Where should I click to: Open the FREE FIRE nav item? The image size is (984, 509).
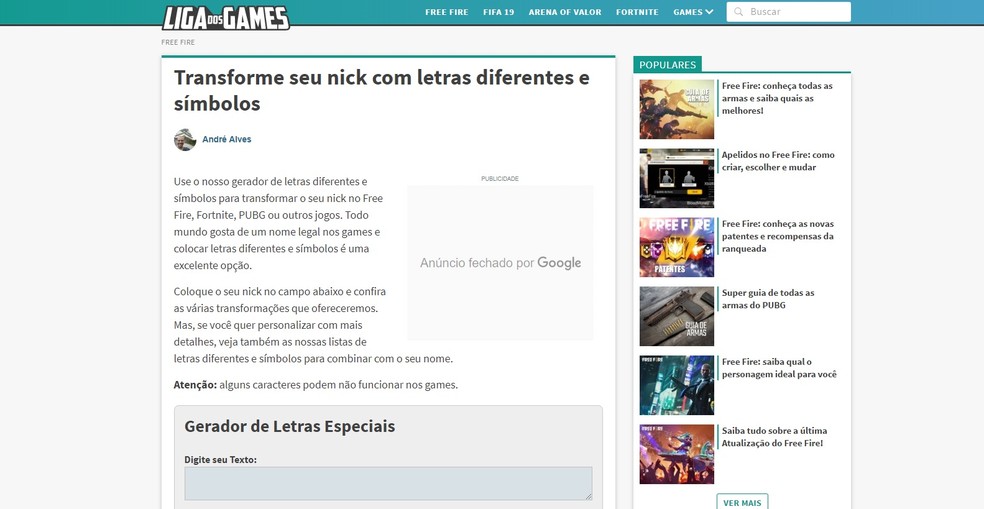click(x=446, y=12)
